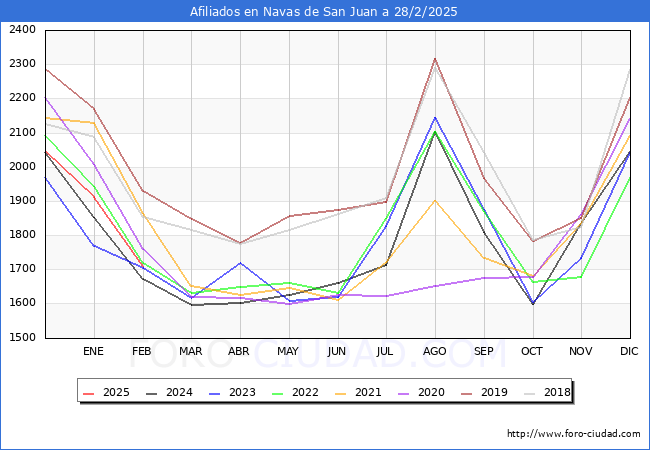
Task: Click the 2018 legend label
Action: click(x=557, y=392)
